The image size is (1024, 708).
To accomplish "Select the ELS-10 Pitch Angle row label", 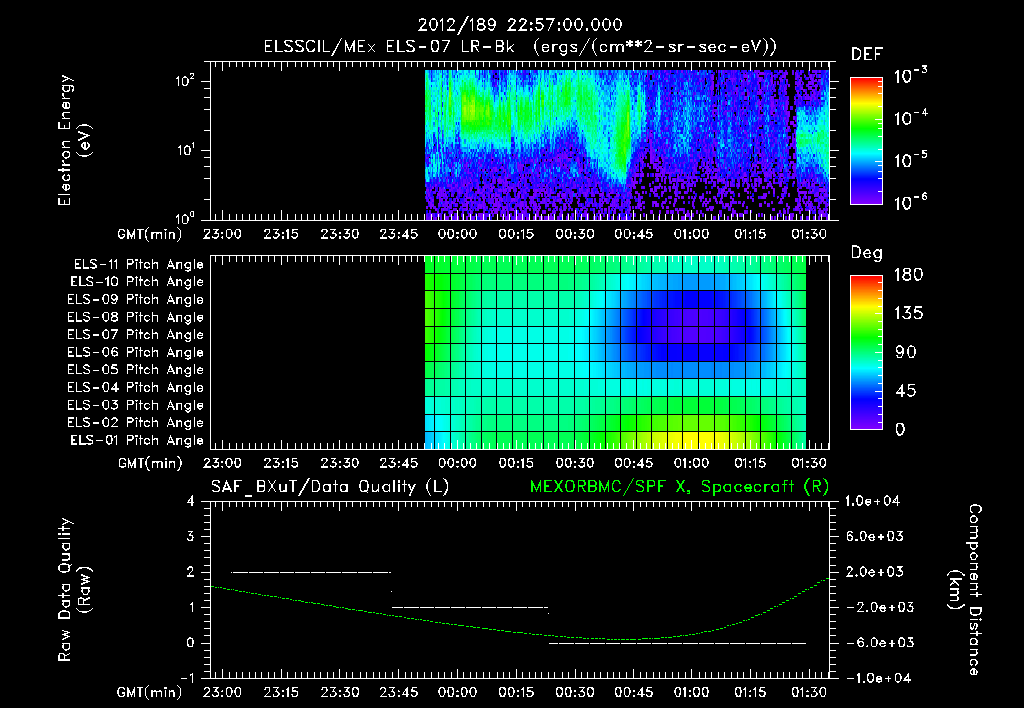I will point(137,282).
